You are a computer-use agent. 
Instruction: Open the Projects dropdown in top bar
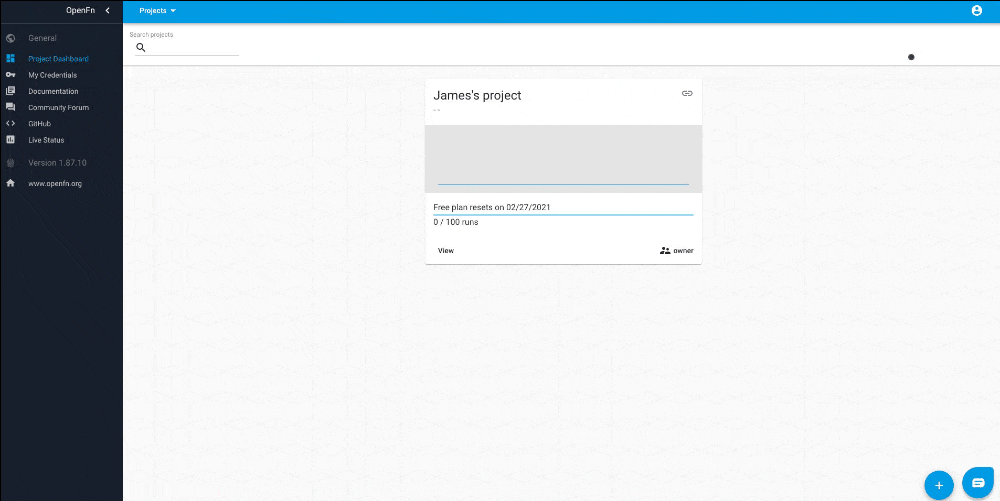coord(158,11)
